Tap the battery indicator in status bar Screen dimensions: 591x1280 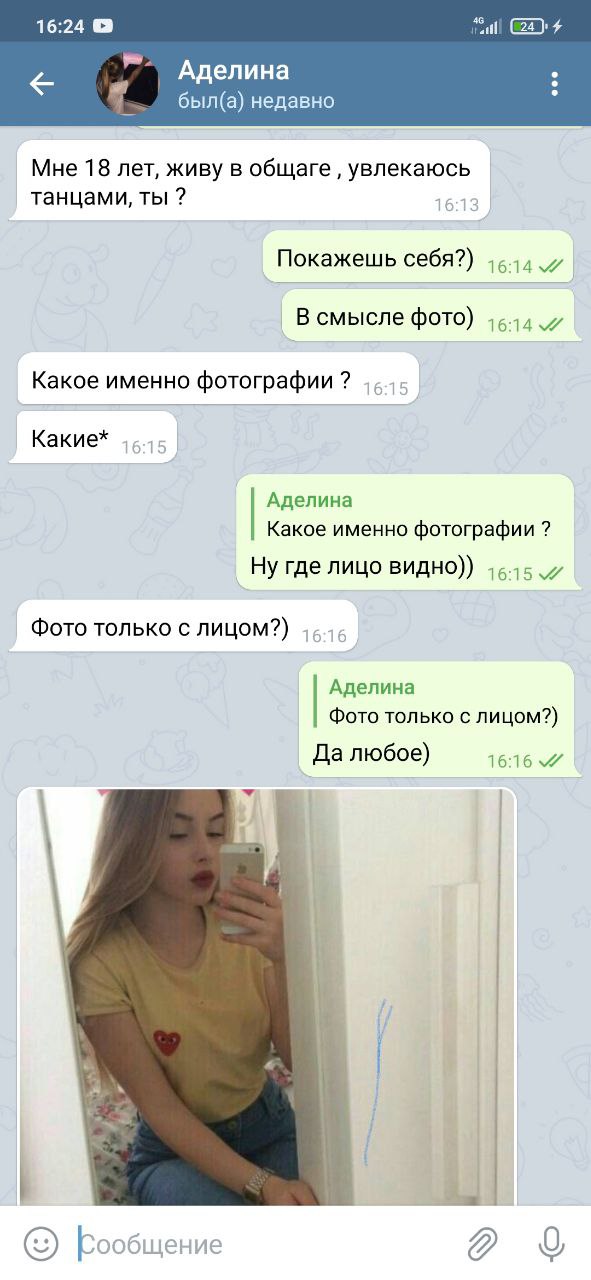tap(529, 27)
